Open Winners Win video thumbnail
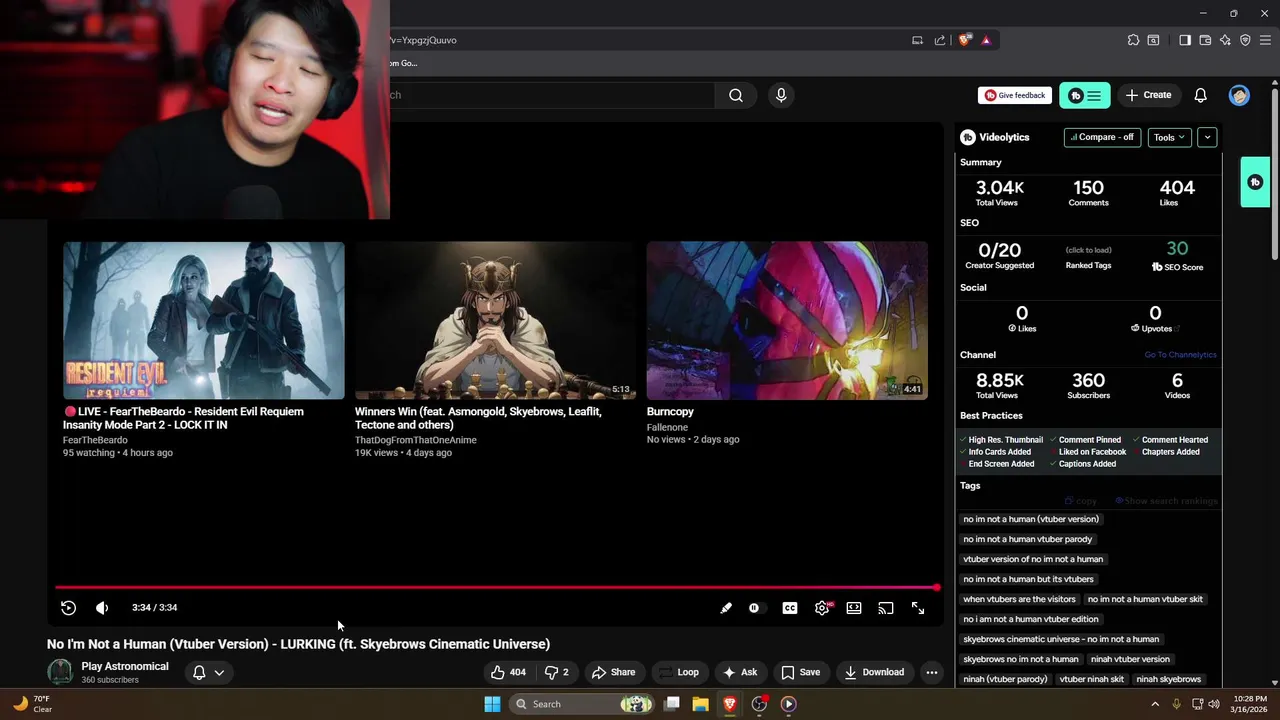Viewport: 1280px width, 720px height. [495, 320]
